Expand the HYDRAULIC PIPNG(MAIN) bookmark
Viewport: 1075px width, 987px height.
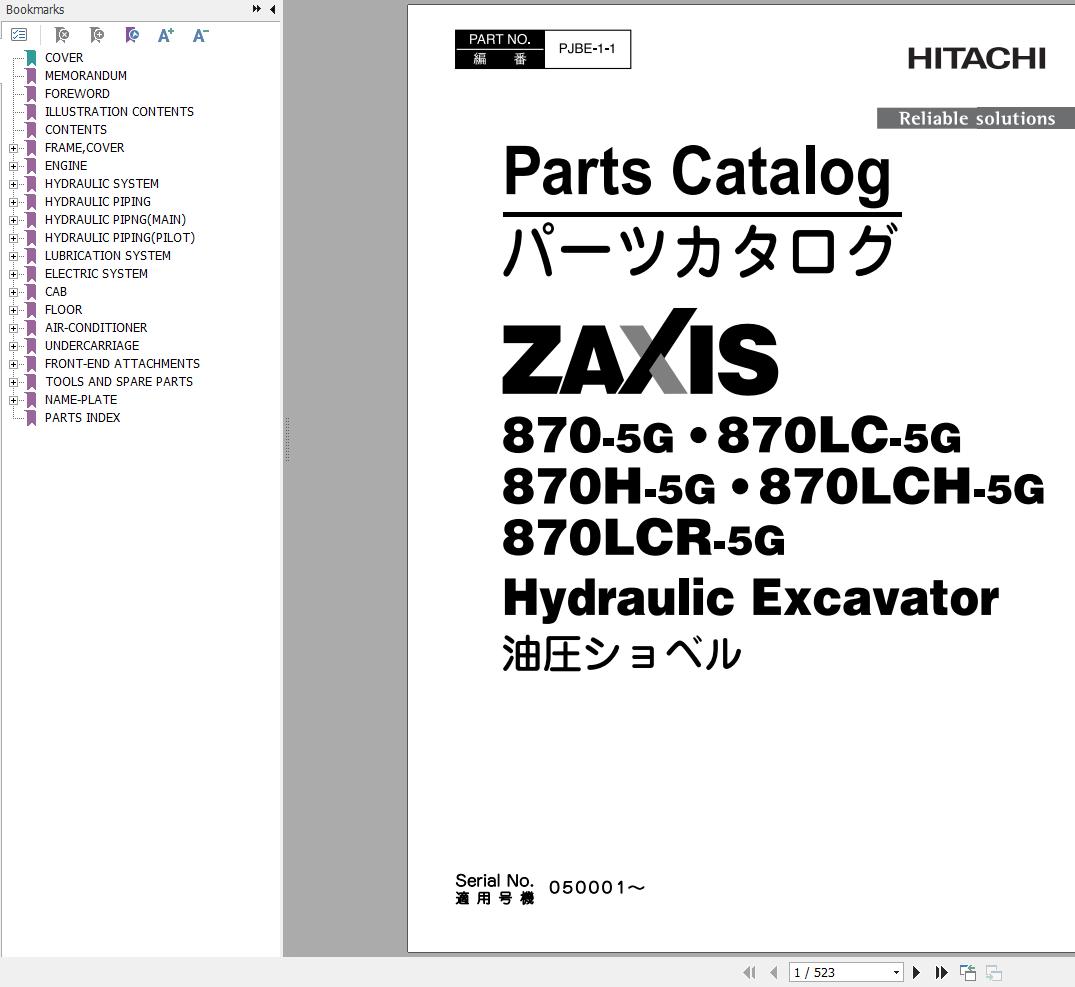[13, 220]
